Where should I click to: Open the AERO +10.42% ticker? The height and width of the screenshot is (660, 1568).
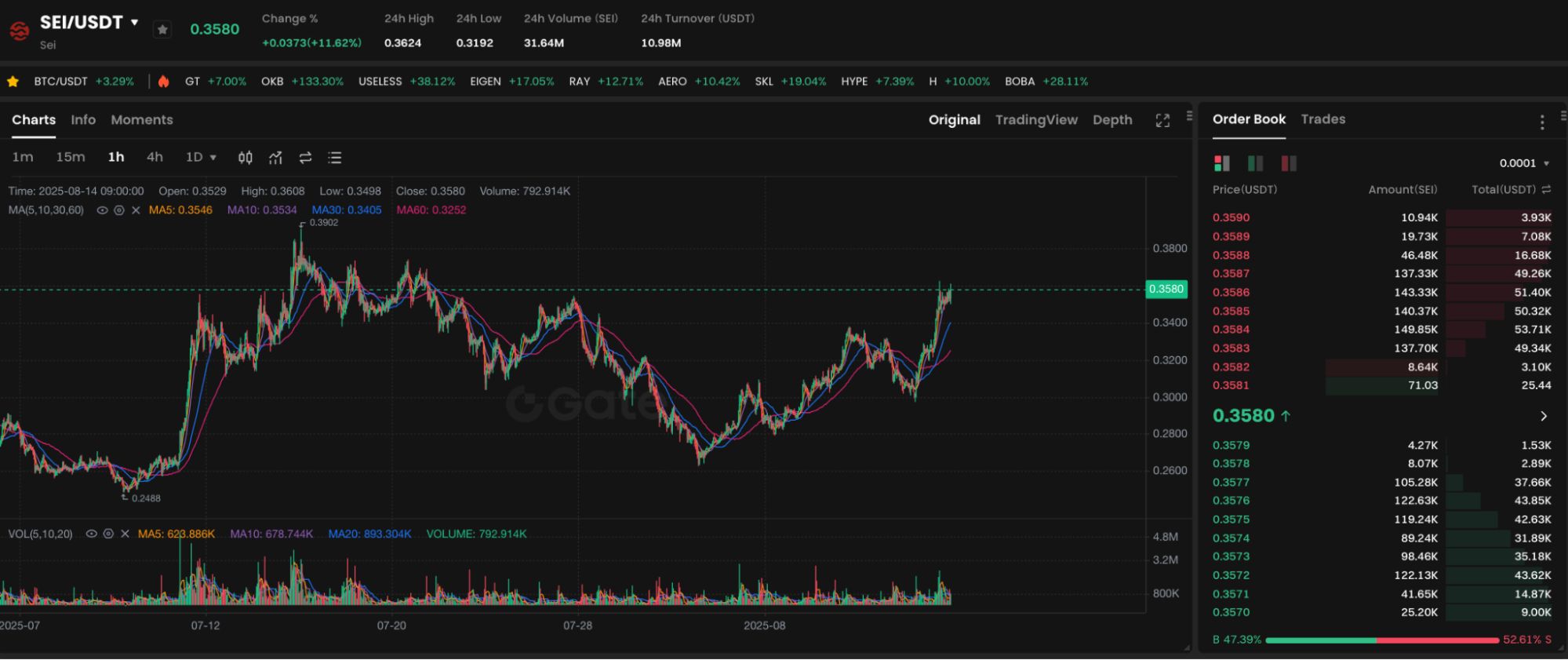[x=699, y=82]
